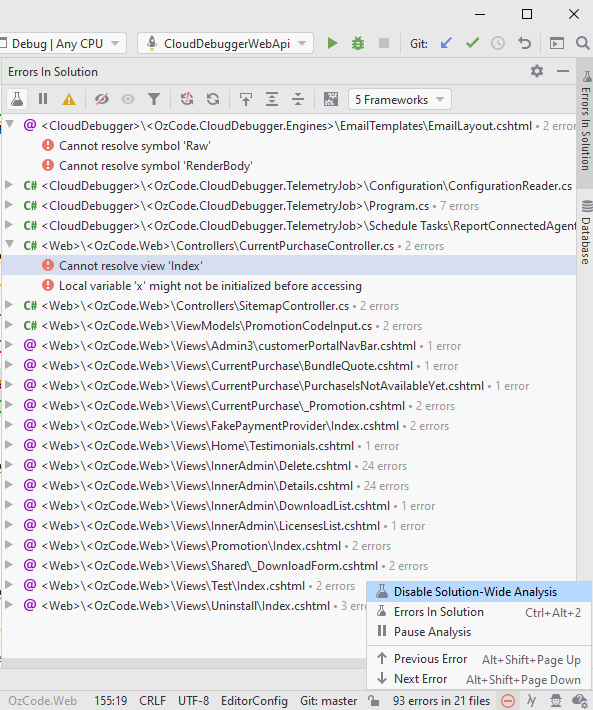Toggle warnings display triangle icon
The height and width of the screenshot is (710, 593).
tap(69, 99)
